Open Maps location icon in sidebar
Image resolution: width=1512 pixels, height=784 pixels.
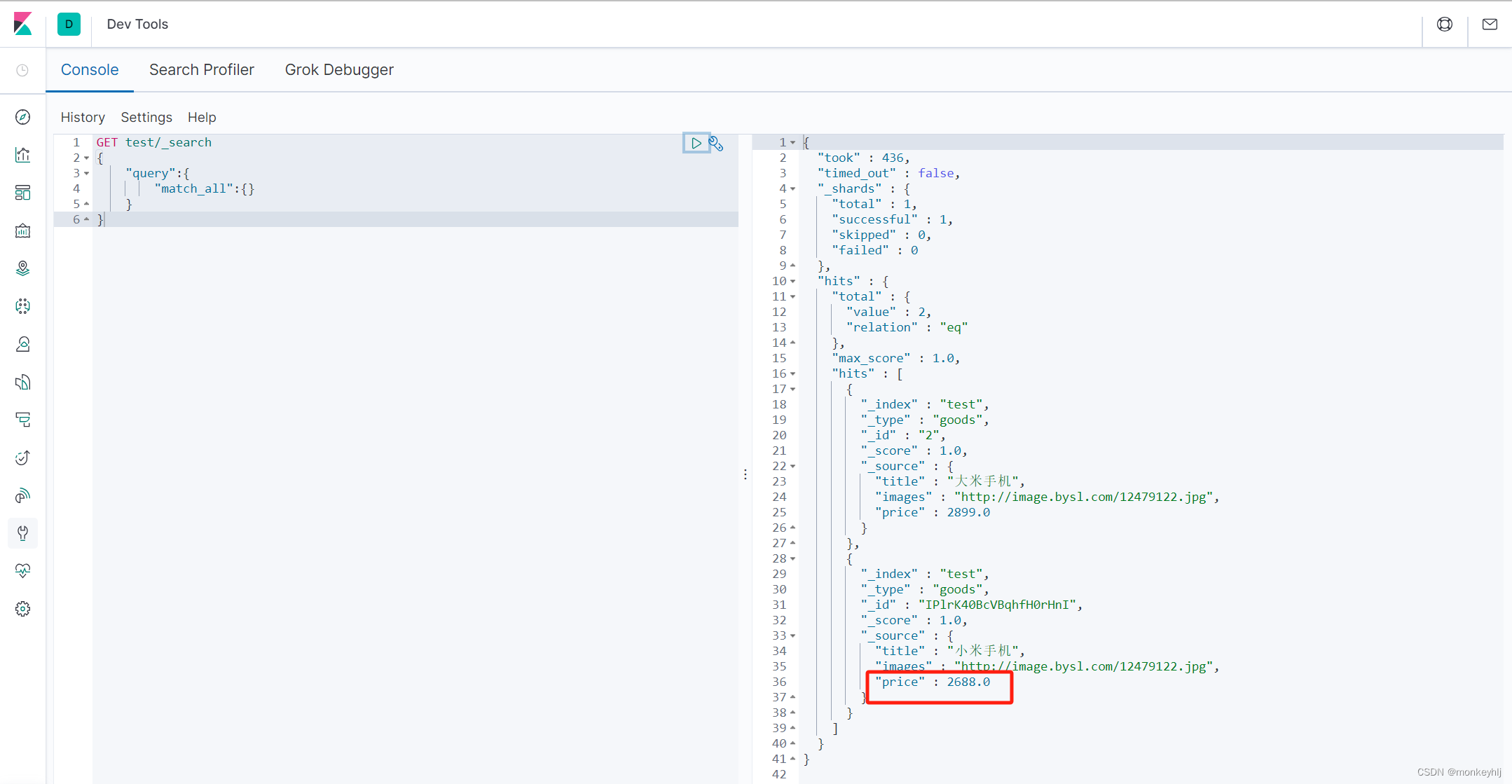pos(22,268)
